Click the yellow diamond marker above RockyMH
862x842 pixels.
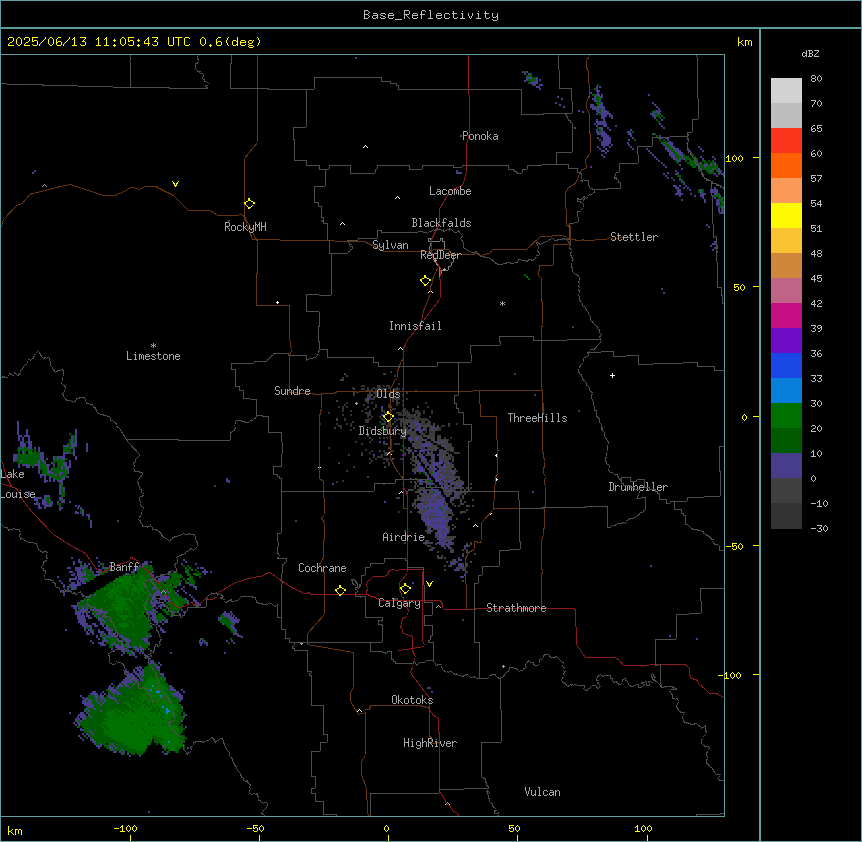pyautogui.click(x=250, y=204)
